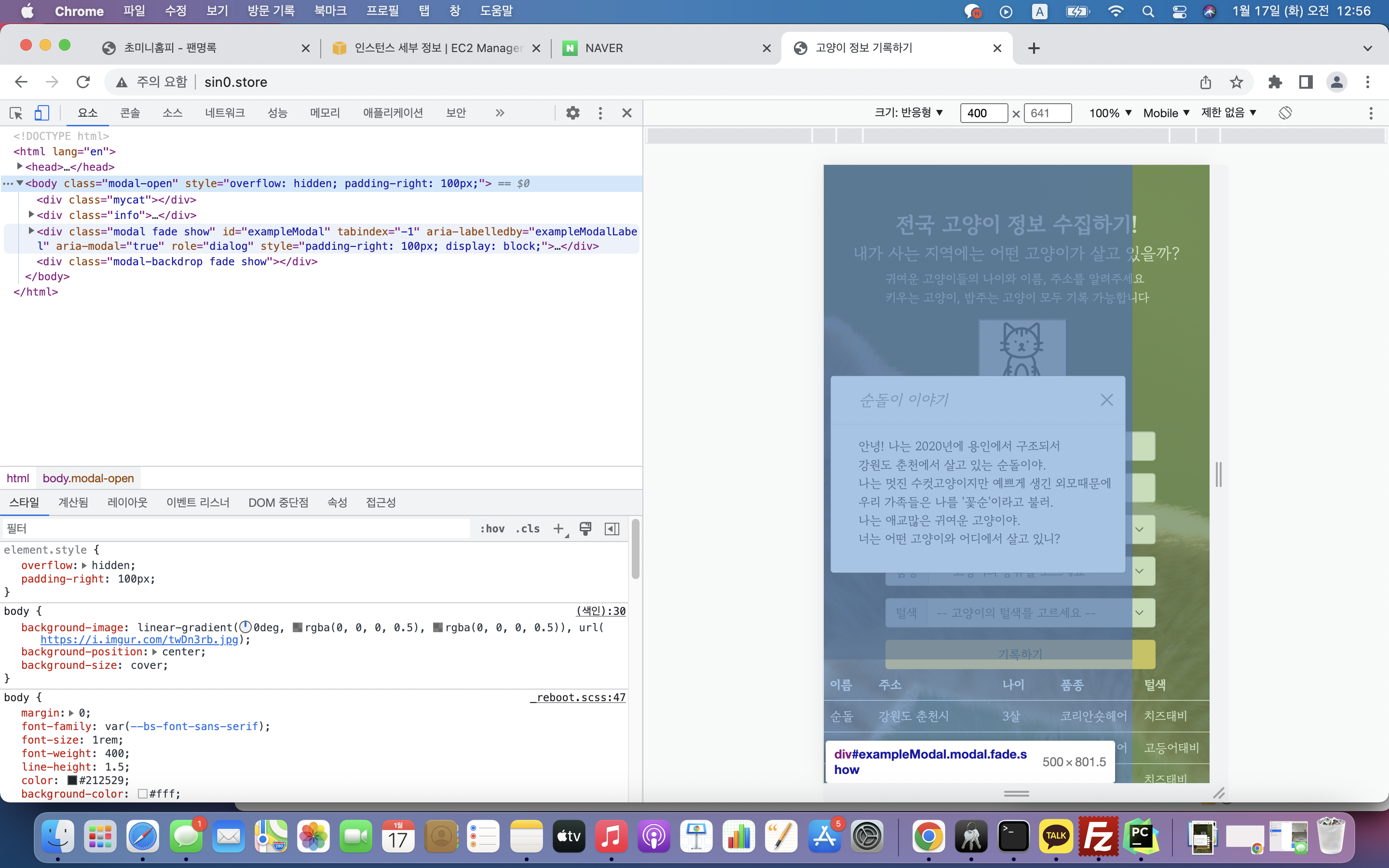Open the #212529 color swatch
Image resolution: width=1389 pixels, height=868 pixels.
coord(72,780)
